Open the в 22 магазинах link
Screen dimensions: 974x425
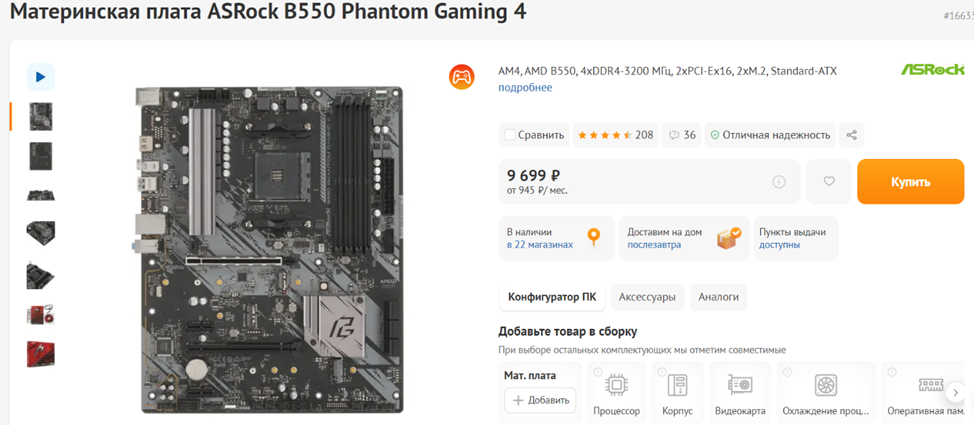coord(540,245)
